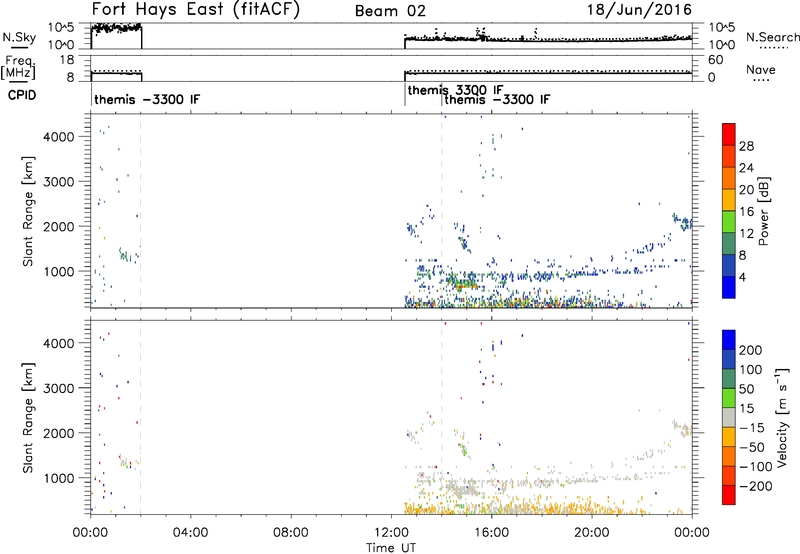Select the 'Beam 02' heading text
The image size is (800, 554).
[390, 11]
